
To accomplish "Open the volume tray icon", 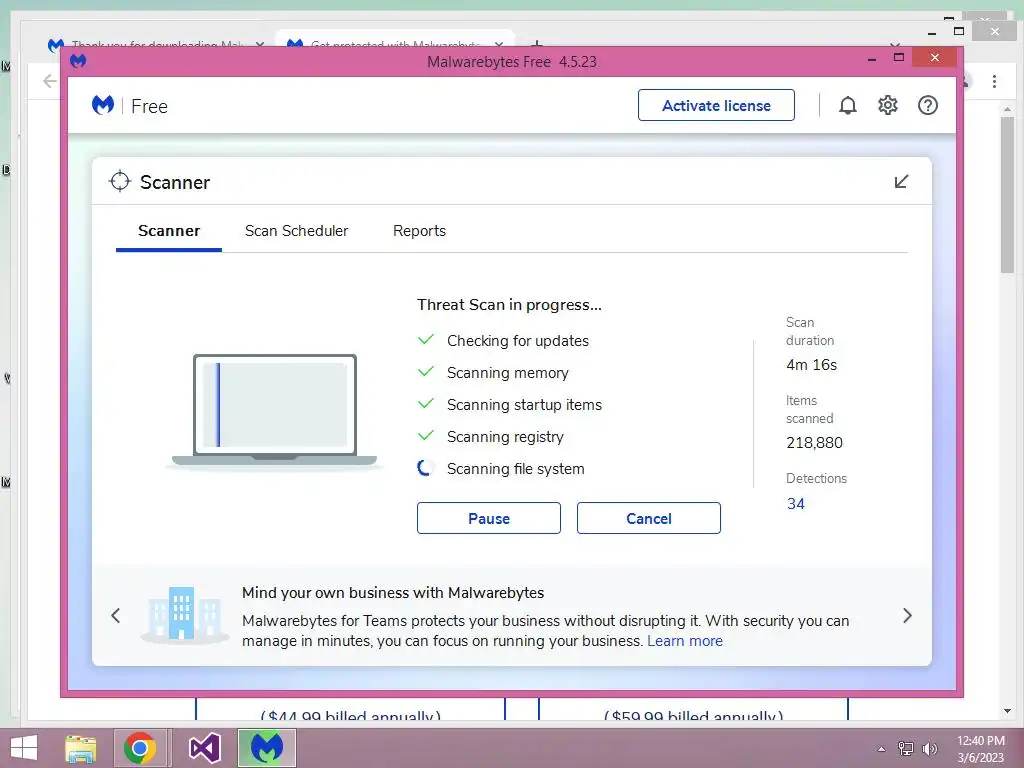I will click(x=929, y=749).
